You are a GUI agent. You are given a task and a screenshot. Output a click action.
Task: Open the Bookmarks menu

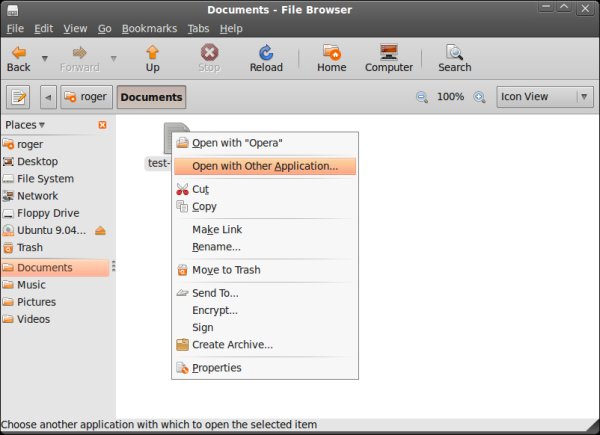(150, 29)
